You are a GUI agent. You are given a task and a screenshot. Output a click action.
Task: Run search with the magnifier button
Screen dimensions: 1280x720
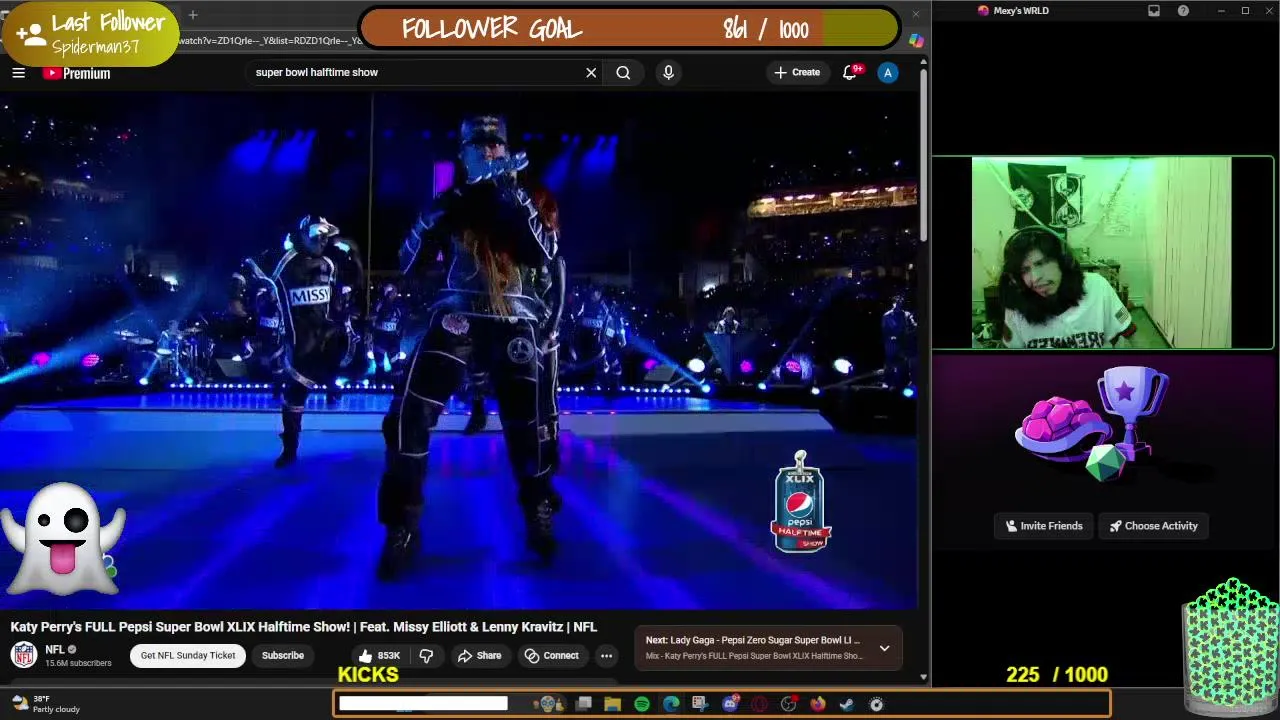point(623,72)
